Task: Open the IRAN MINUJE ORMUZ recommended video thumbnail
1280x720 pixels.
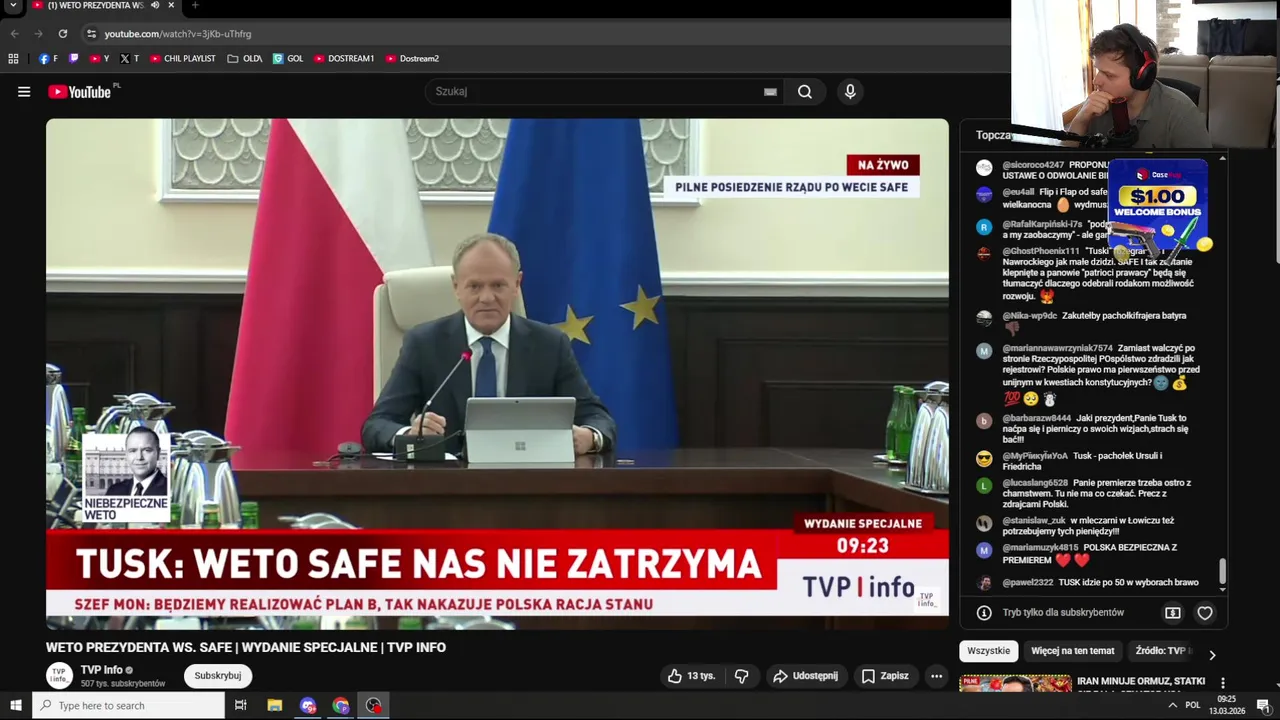Action: point(1015,684)
